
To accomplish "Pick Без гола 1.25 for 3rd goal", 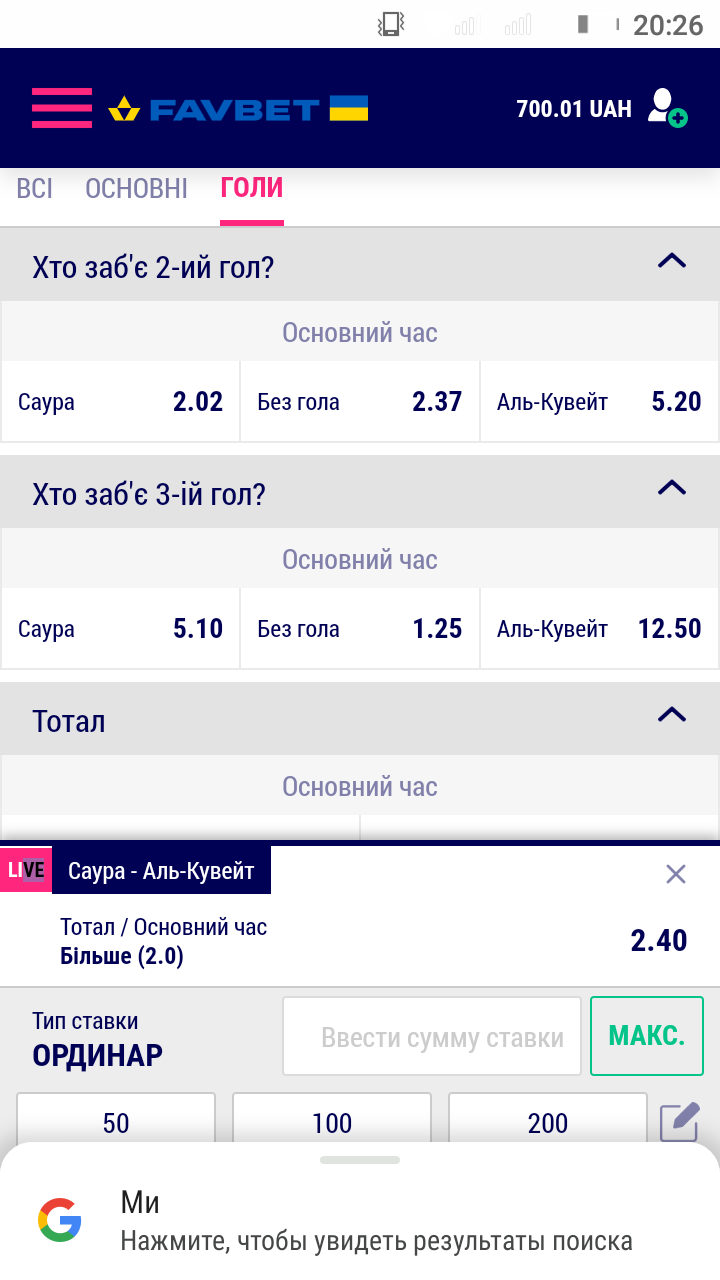I will pos(360,629).
